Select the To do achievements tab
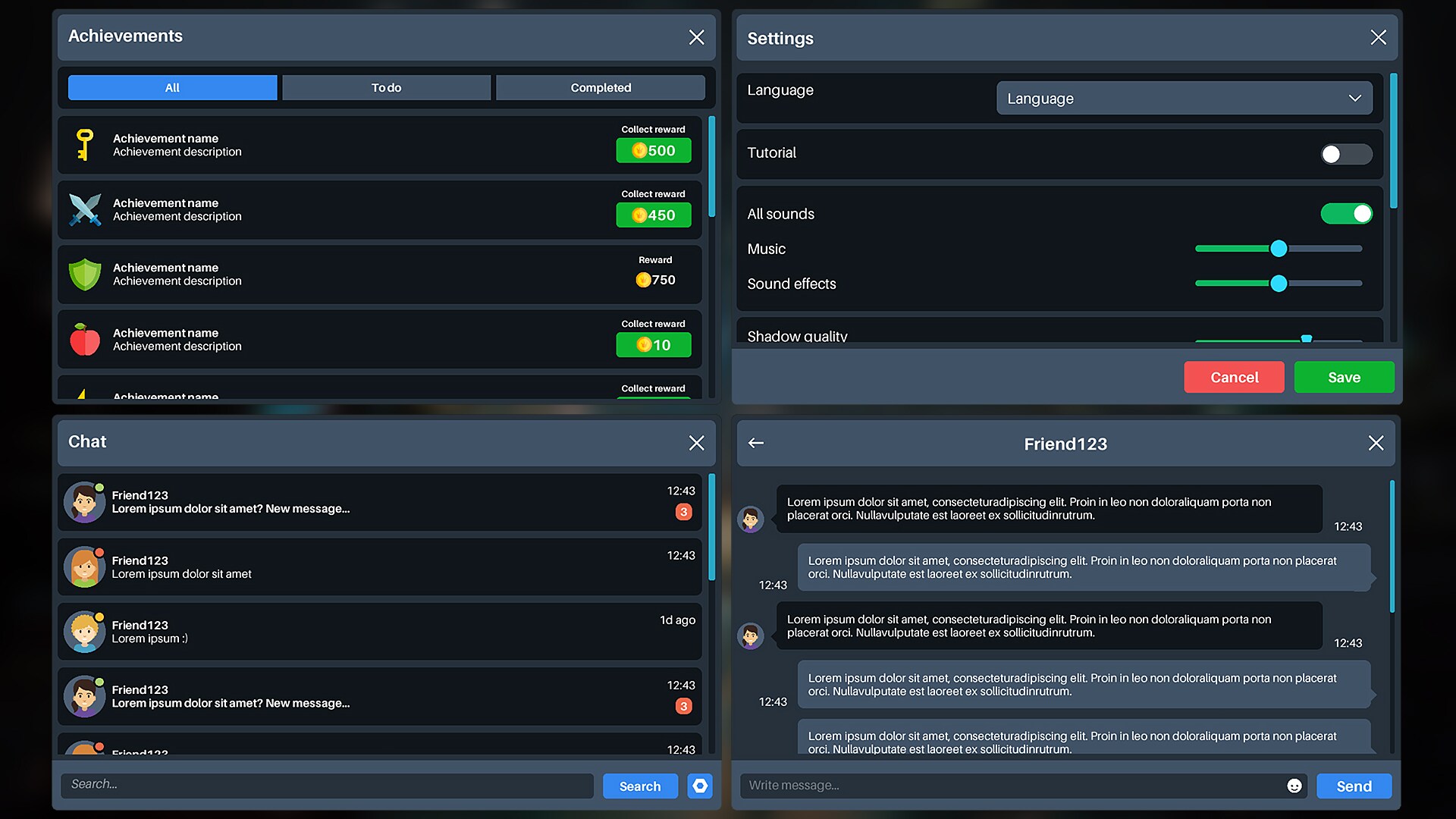Image resolution: width=1456 pixels, height=819 pixels. (386, 87)
